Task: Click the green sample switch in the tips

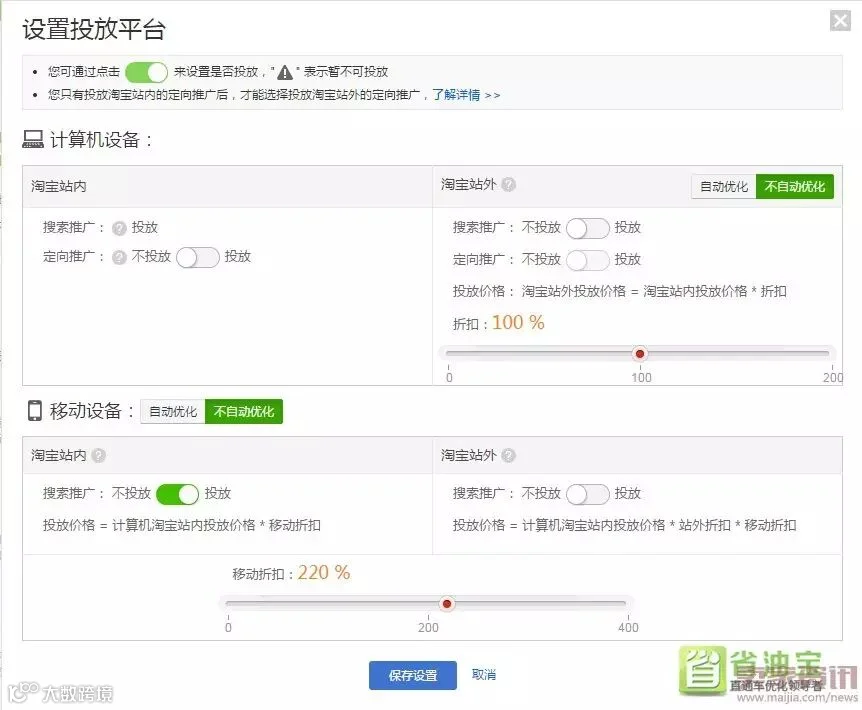Action: pos(146,72)
